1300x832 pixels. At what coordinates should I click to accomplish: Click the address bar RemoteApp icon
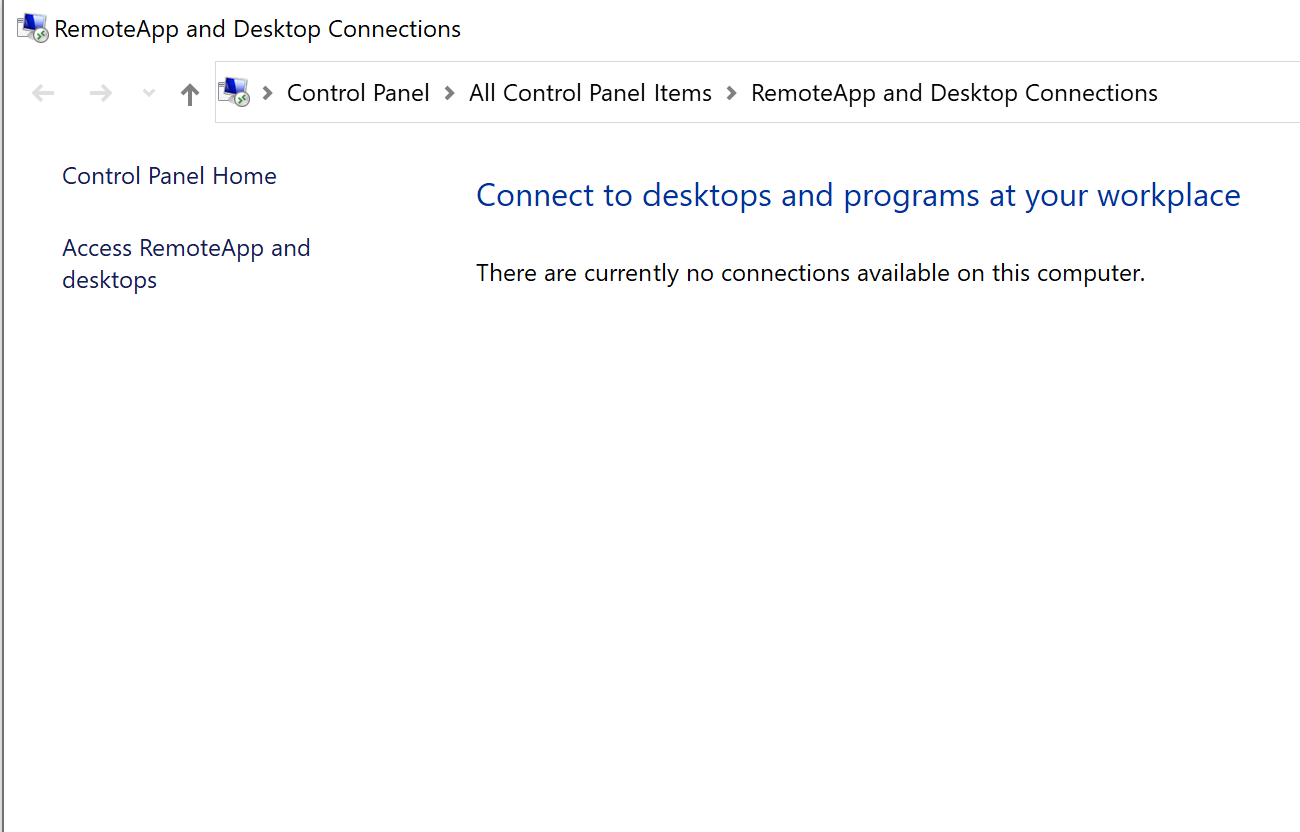[234, 92]
